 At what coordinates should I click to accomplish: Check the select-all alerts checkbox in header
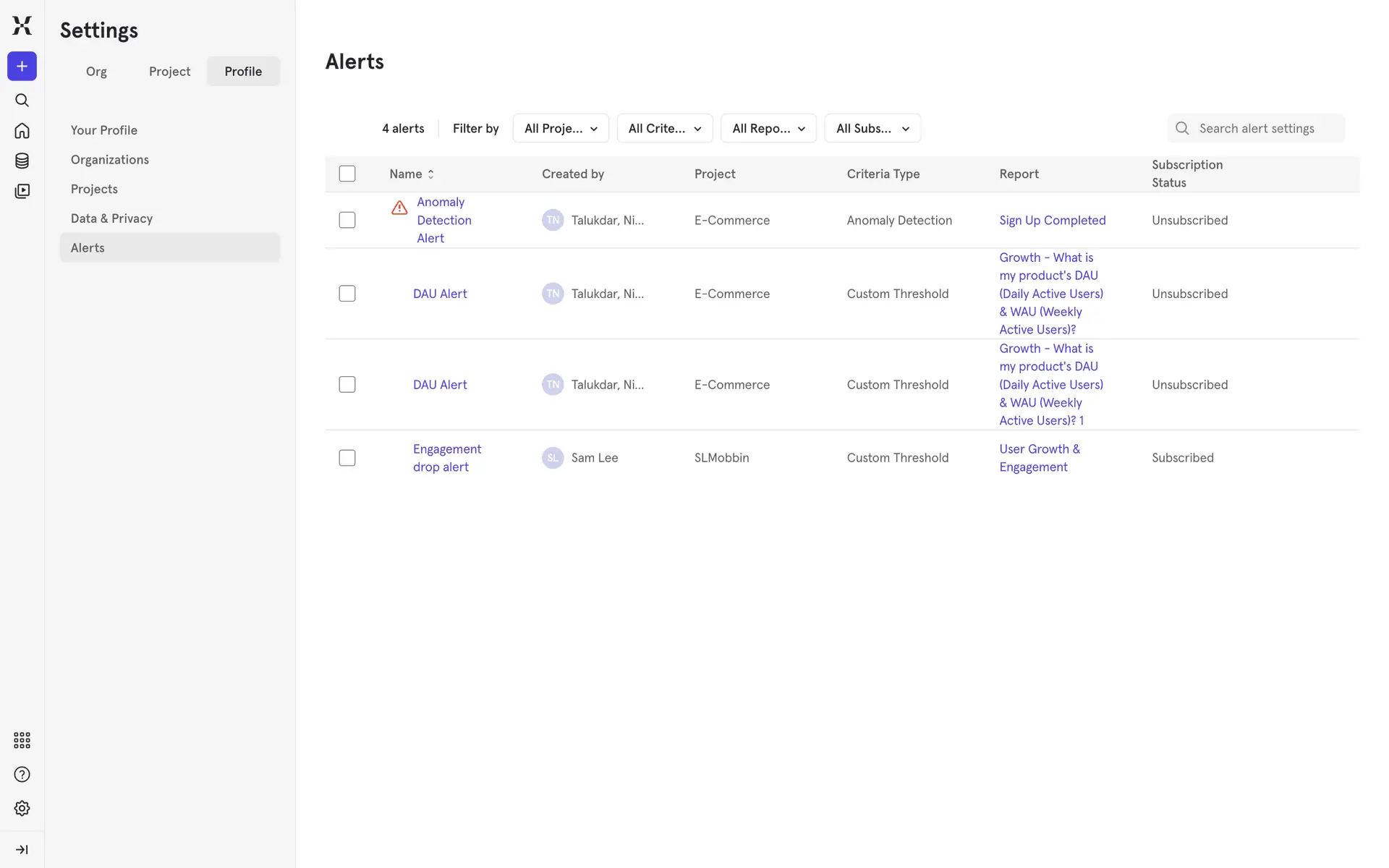[x=347, y=174]
